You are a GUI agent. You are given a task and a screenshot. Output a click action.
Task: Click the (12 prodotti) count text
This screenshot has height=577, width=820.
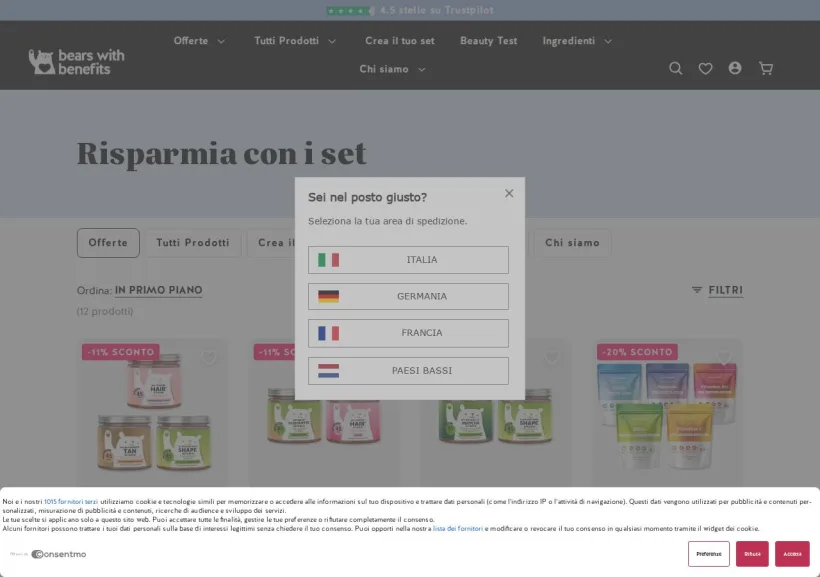105,311
